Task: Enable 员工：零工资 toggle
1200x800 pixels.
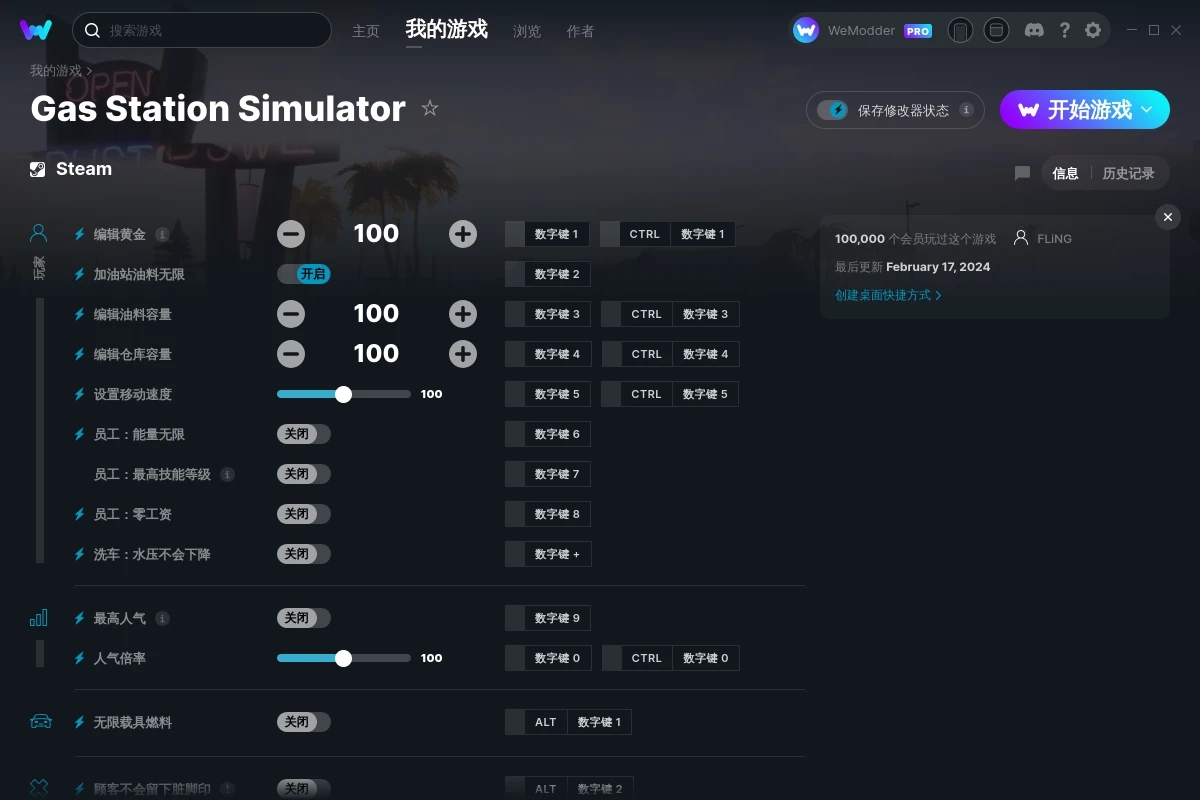Action: tap(304, 514)
